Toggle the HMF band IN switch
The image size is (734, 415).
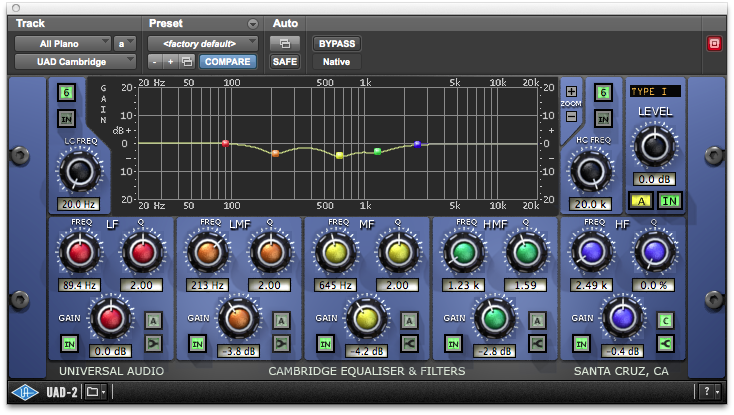(x=454, y=344)
